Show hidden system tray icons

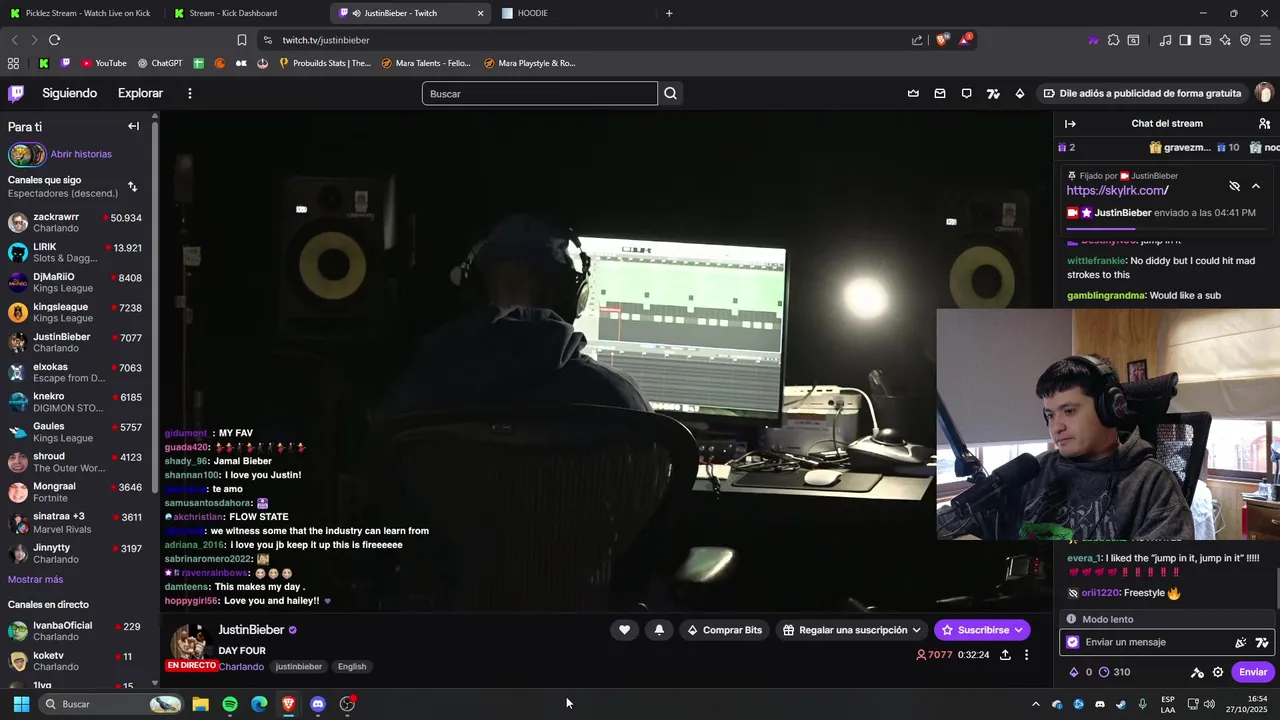point(1035,704)
